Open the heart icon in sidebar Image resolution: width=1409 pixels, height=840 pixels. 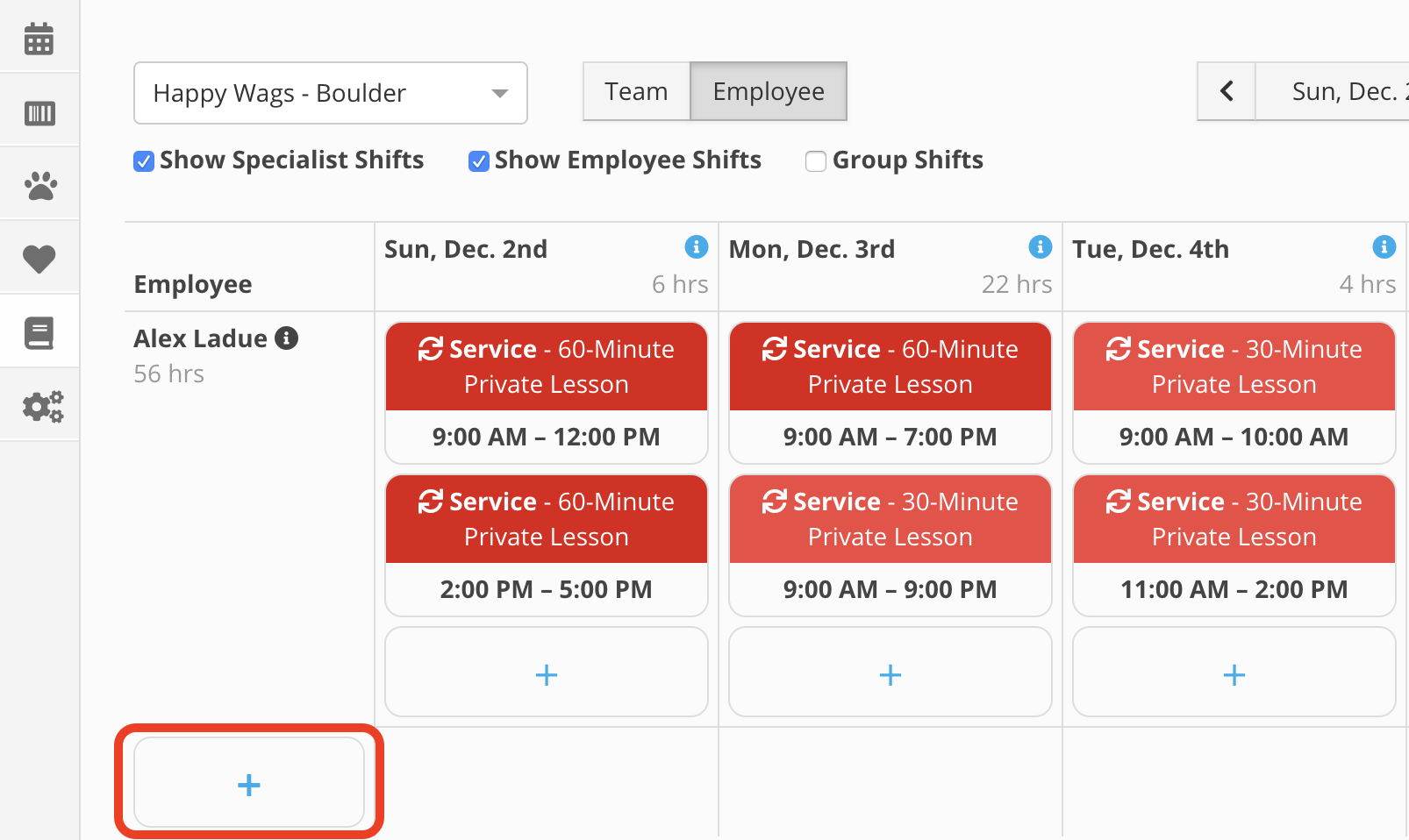pyautogui.click(x=39, y=259)
